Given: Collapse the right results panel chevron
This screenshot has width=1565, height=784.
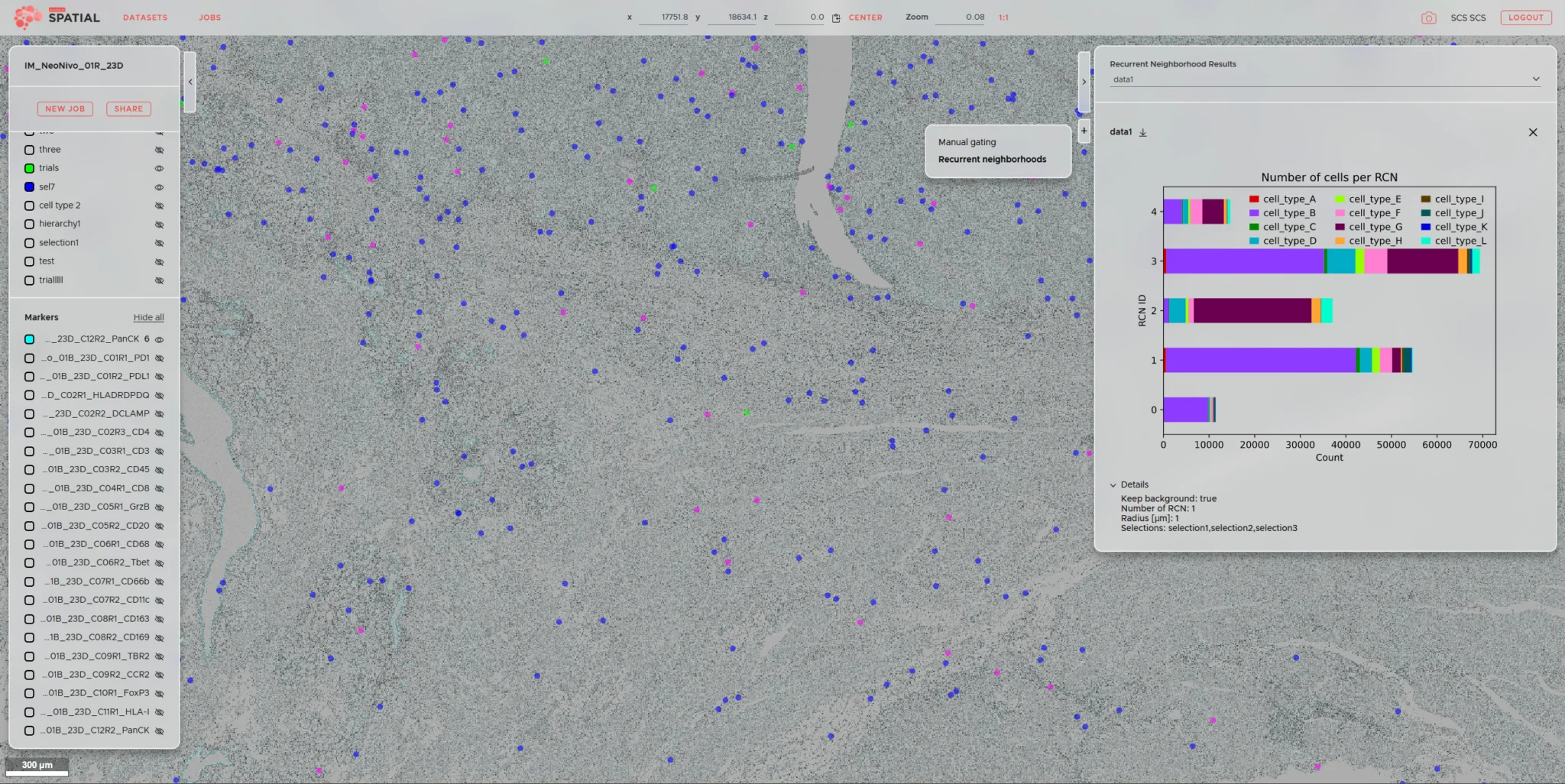Looking at the screenshot, I should 1084,82.
